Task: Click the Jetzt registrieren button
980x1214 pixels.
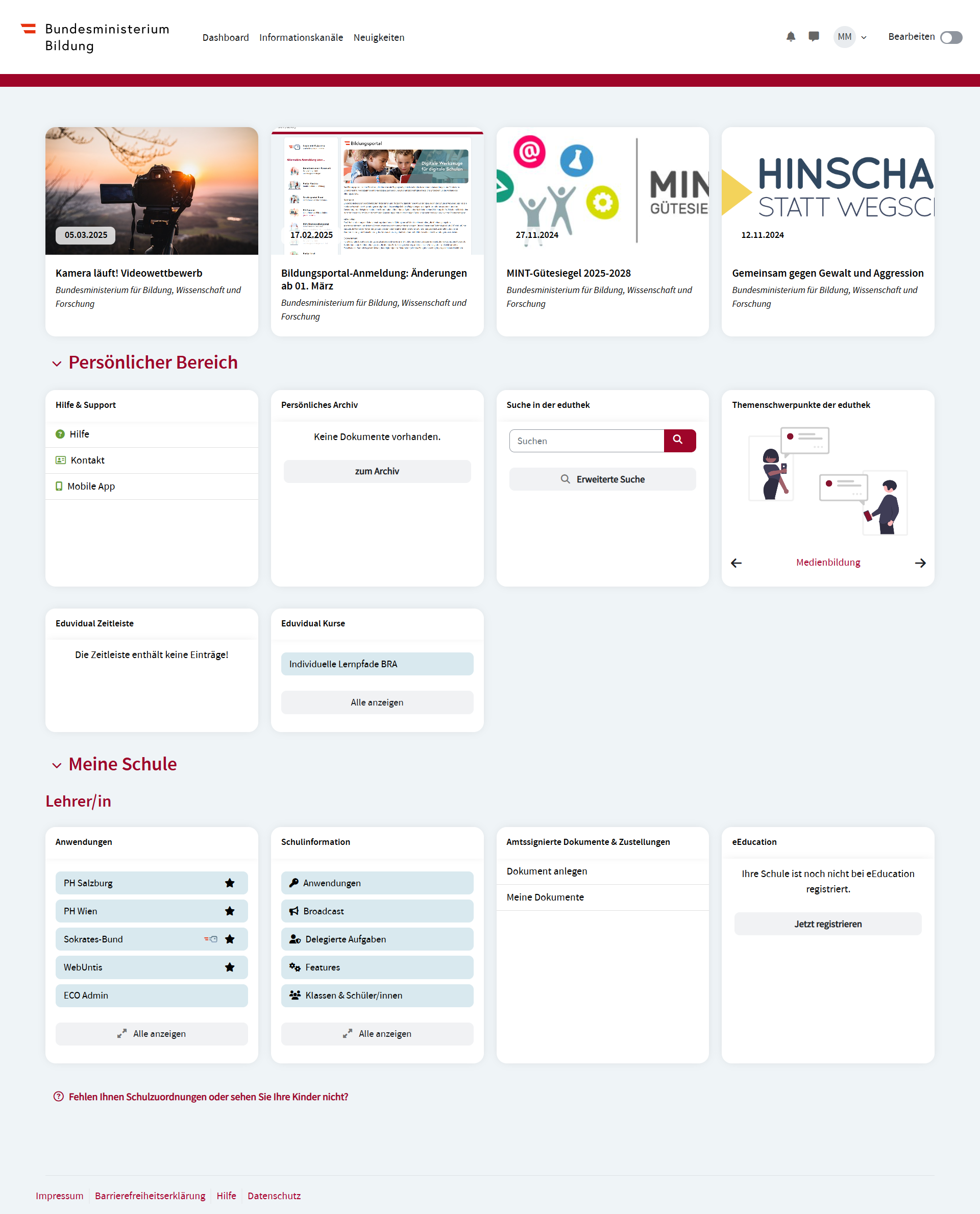Action: 827,924
